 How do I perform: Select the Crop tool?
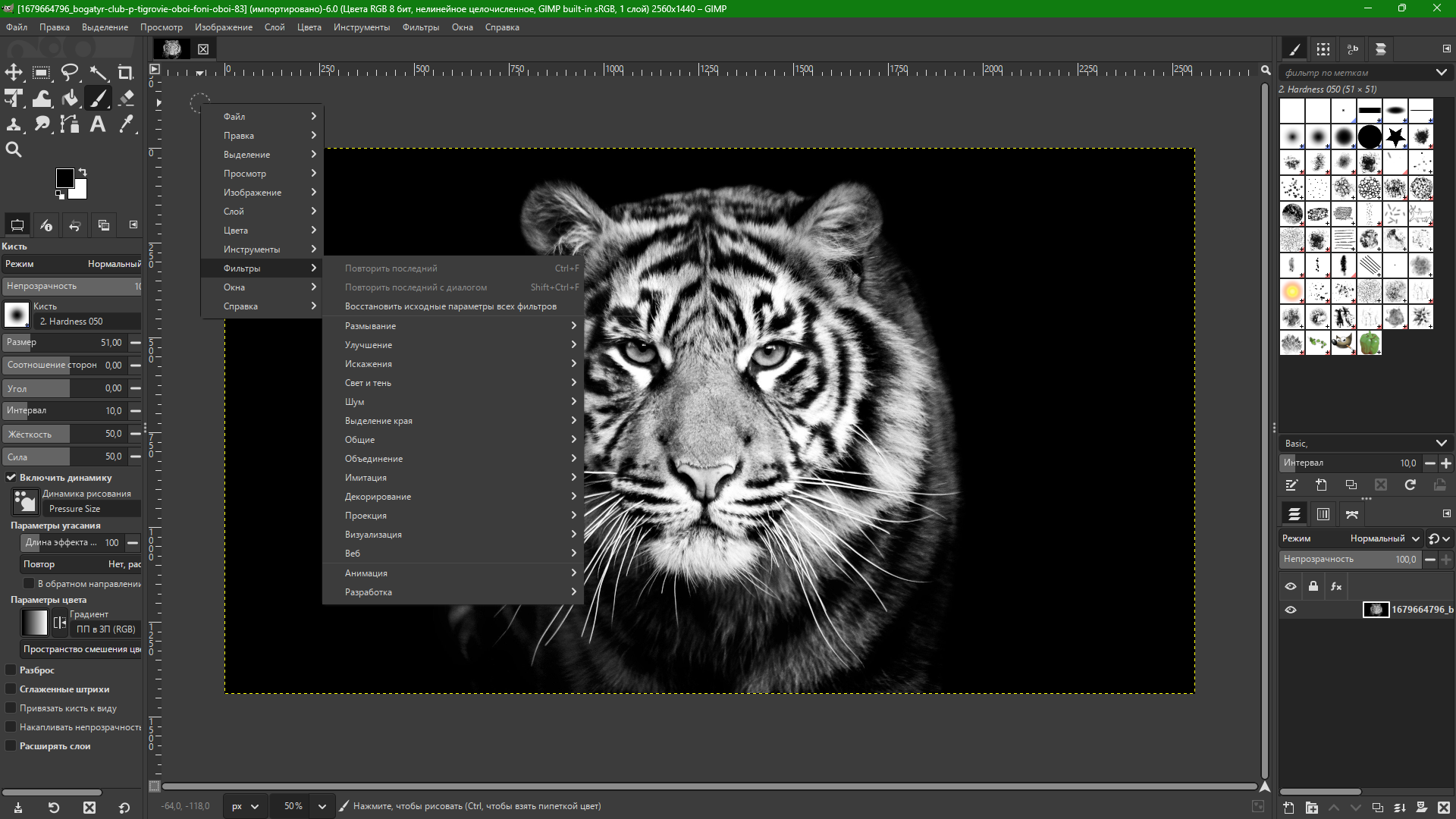[x=126, y=73]
